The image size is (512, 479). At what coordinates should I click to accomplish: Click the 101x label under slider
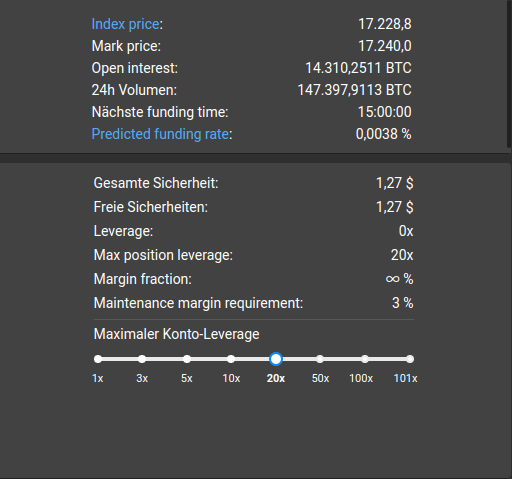pos(405,378)
